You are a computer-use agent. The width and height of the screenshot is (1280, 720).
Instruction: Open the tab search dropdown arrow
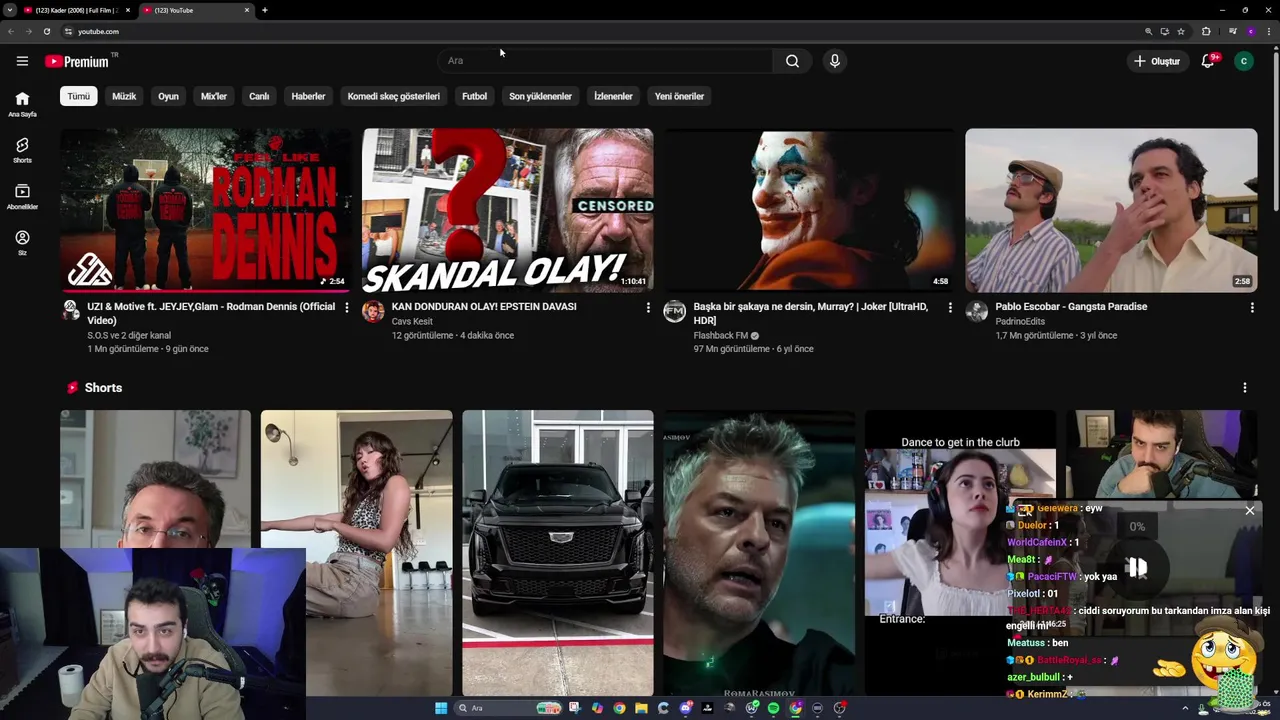9,10
